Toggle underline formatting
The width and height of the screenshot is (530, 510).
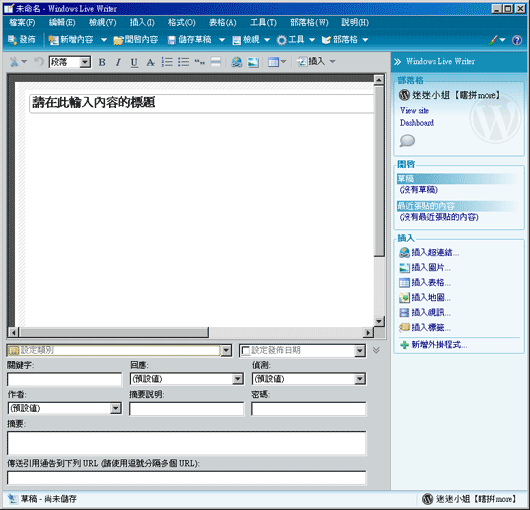(x=134, y=62)
